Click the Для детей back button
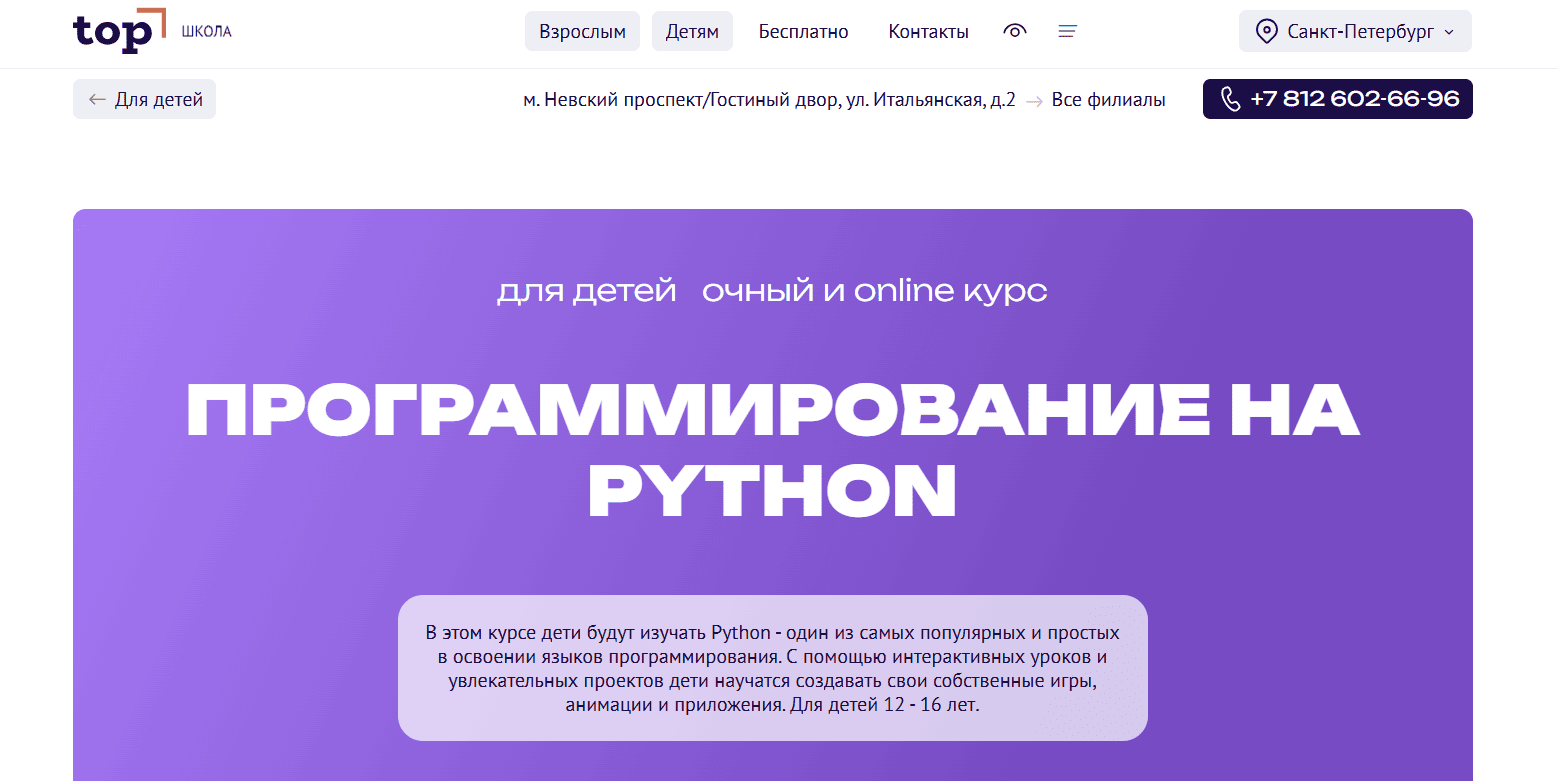This screenshot has width=1558, height=781. [144, 99]
